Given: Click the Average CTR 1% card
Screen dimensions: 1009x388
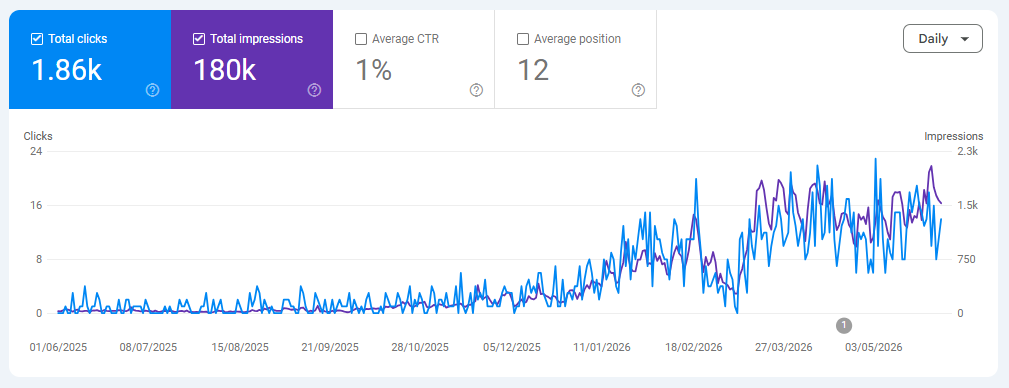Looking at the screenshot, I should tap(414, 59).
